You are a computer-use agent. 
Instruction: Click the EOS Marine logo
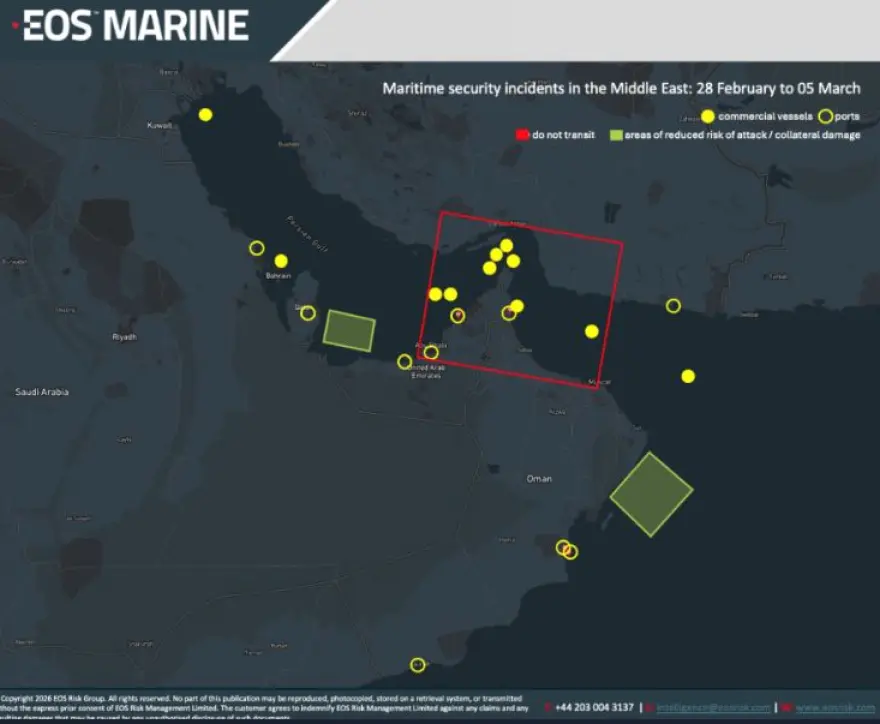pyautogui.click(x=136, y=26)
